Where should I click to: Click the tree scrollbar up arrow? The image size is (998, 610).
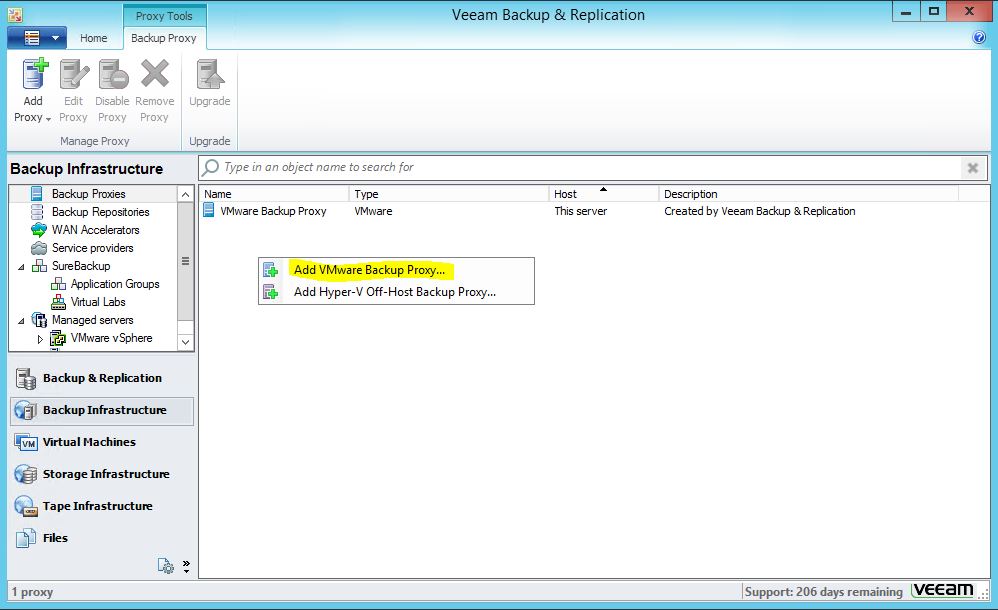pyautogui.click(x=185, y=194)
